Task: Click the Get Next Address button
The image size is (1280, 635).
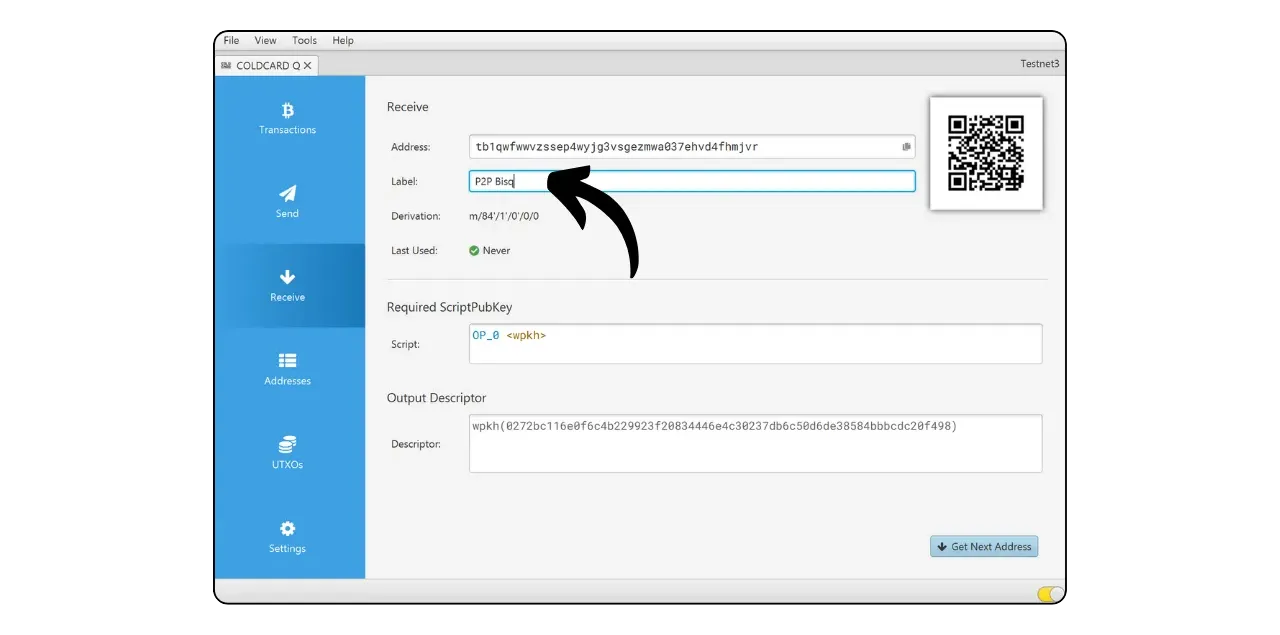Action: coord(984,547)
